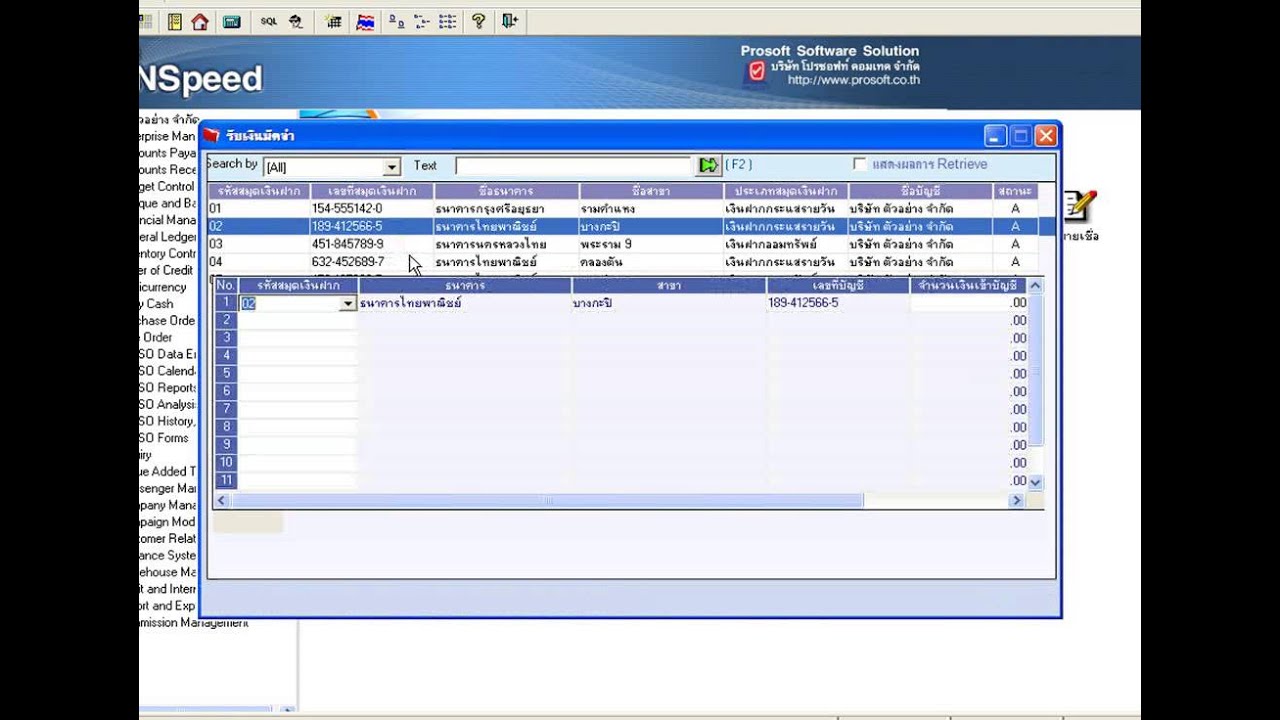Click the Text search input field
This screenshot has height=720, width=1280.
[574, 166]
